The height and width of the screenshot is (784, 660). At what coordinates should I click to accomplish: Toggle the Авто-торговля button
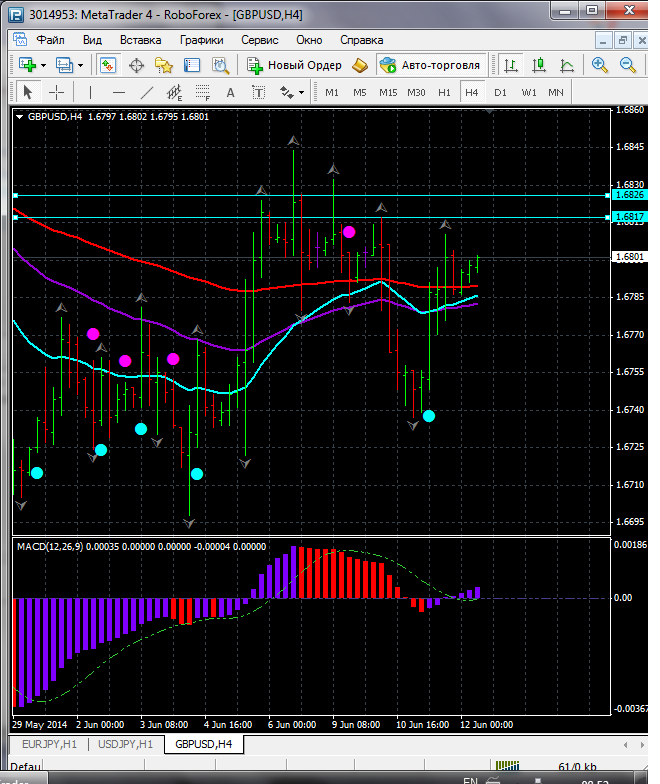[430, 65]
